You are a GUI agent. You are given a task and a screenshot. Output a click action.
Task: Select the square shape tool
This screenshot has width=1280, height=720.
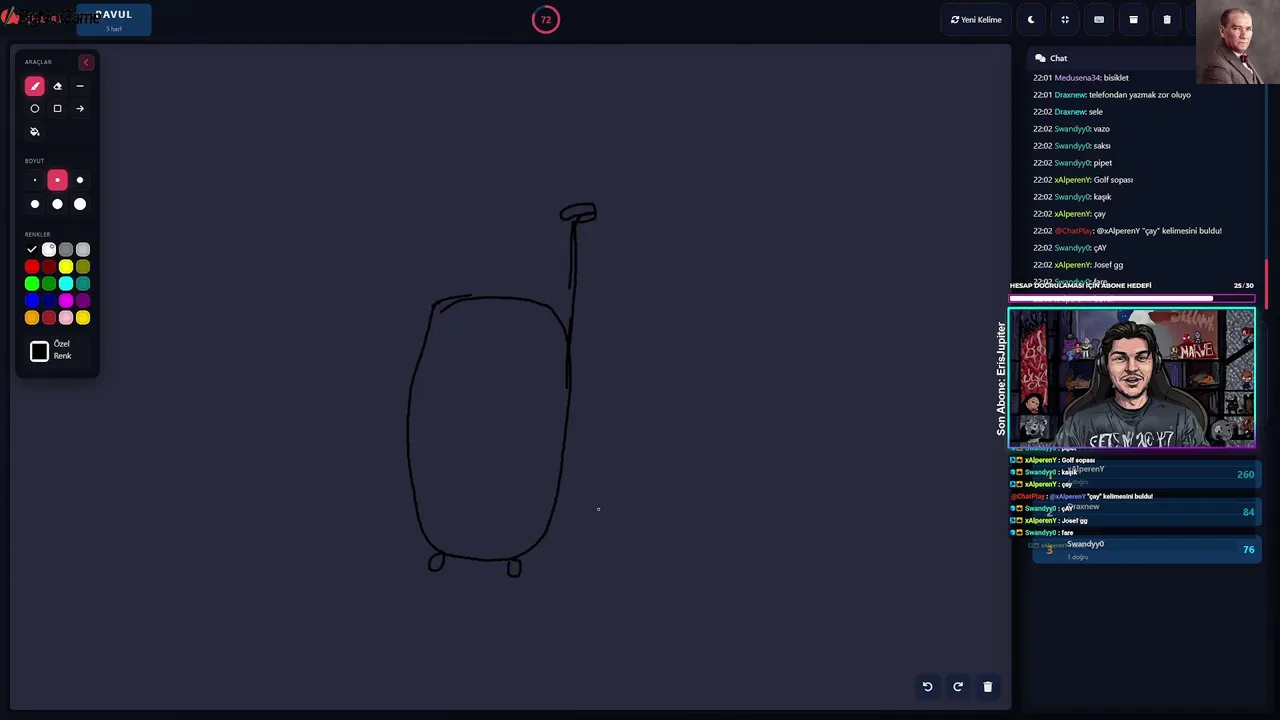pos(57,108)
